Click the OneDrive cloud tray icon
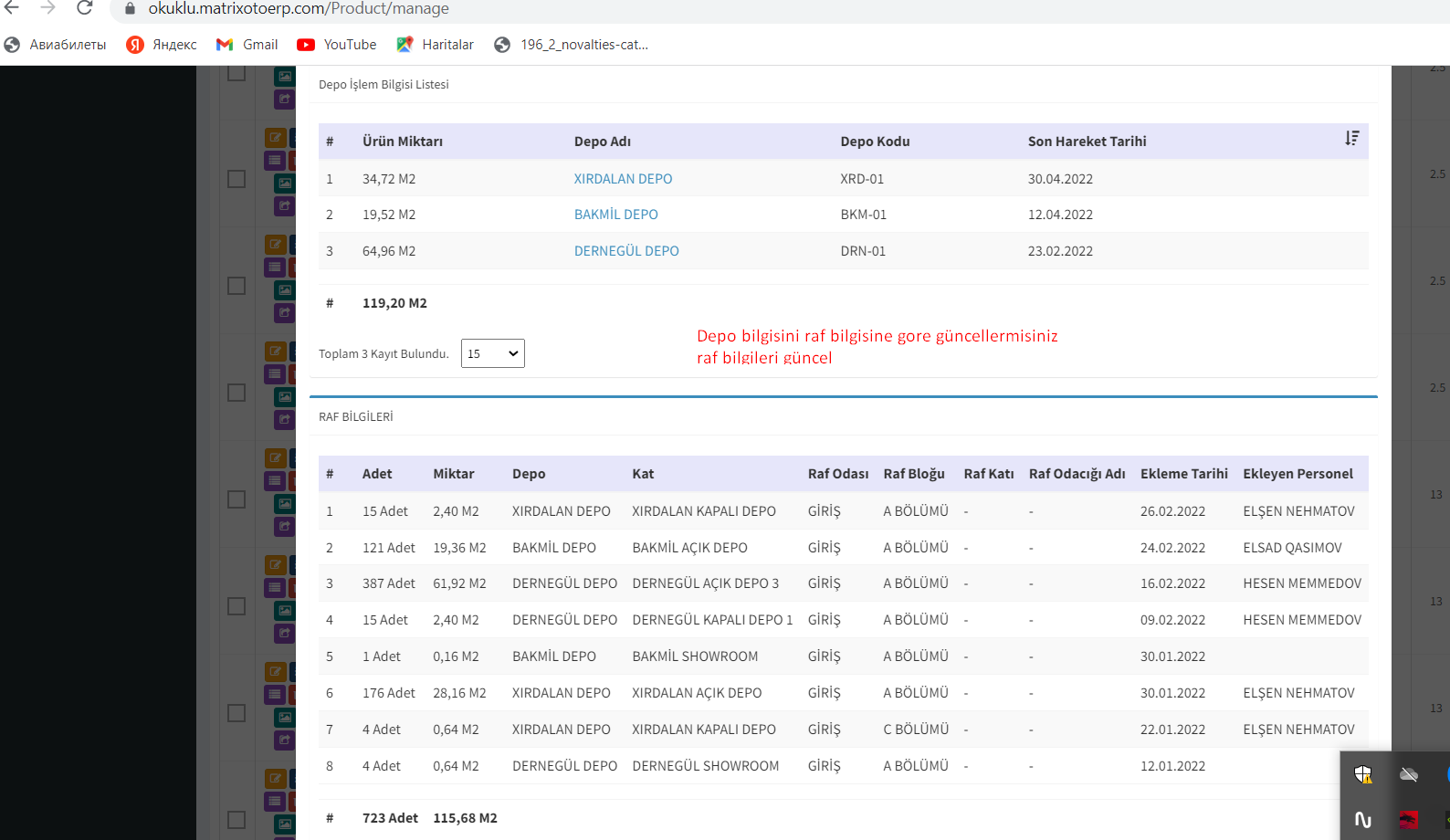 coord(1408,774)
